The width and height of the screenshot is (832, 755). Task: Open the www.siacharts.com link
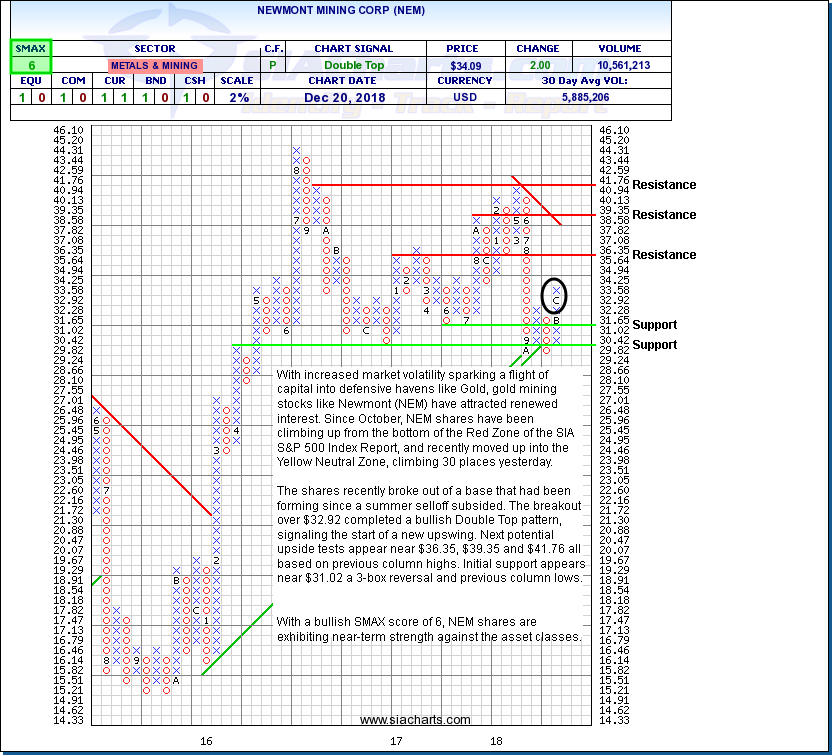415,720
